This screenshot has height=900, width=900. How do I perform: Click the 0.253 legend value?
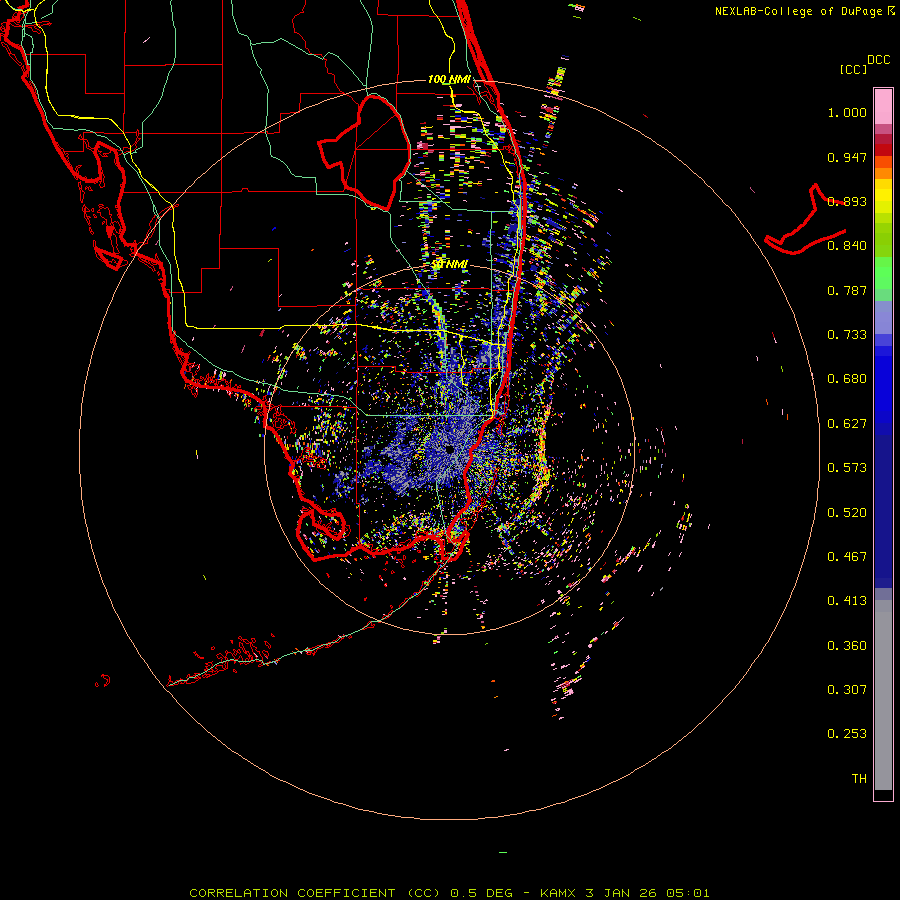[847, 734]
